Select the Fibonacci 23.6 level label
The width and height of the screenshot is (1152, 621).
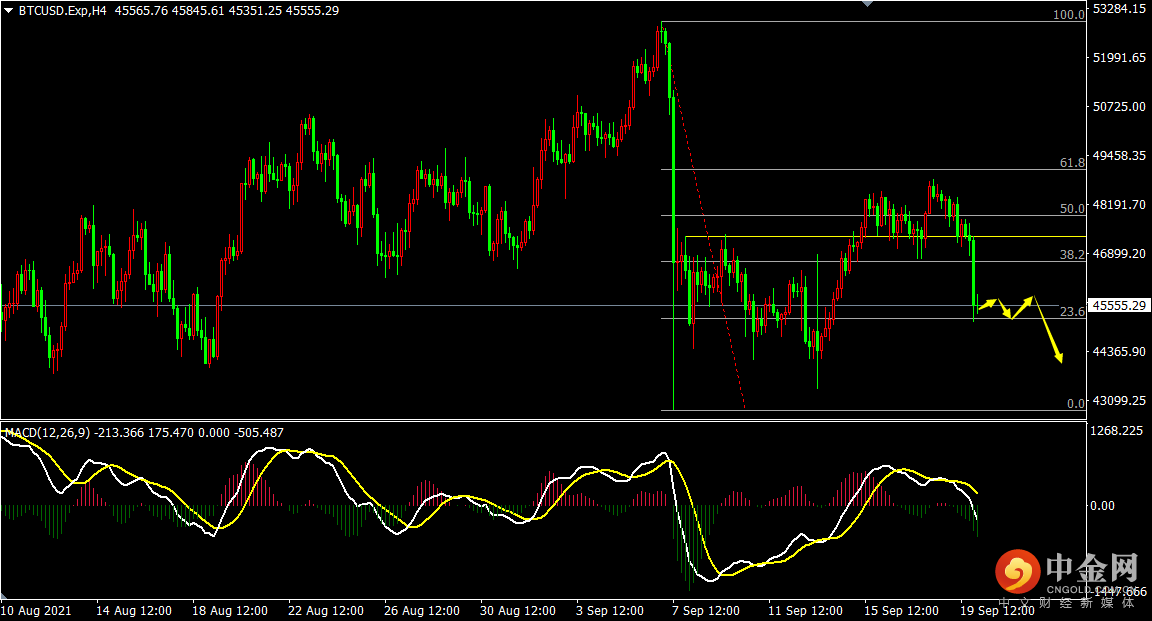[x=1072, y=312]
